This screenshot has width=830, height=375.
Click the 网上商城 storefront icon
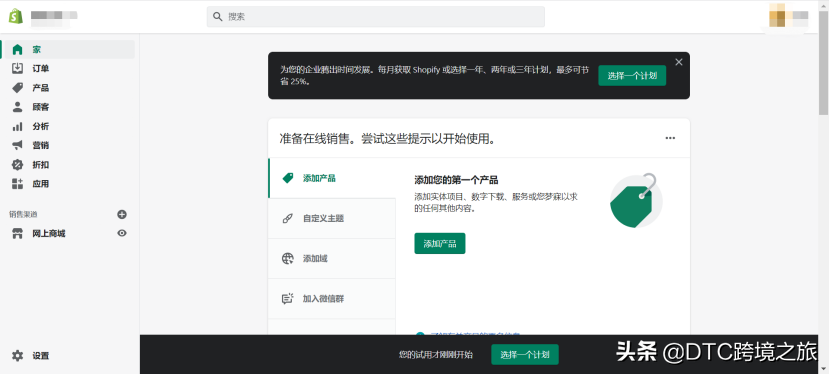pos(17,234)
